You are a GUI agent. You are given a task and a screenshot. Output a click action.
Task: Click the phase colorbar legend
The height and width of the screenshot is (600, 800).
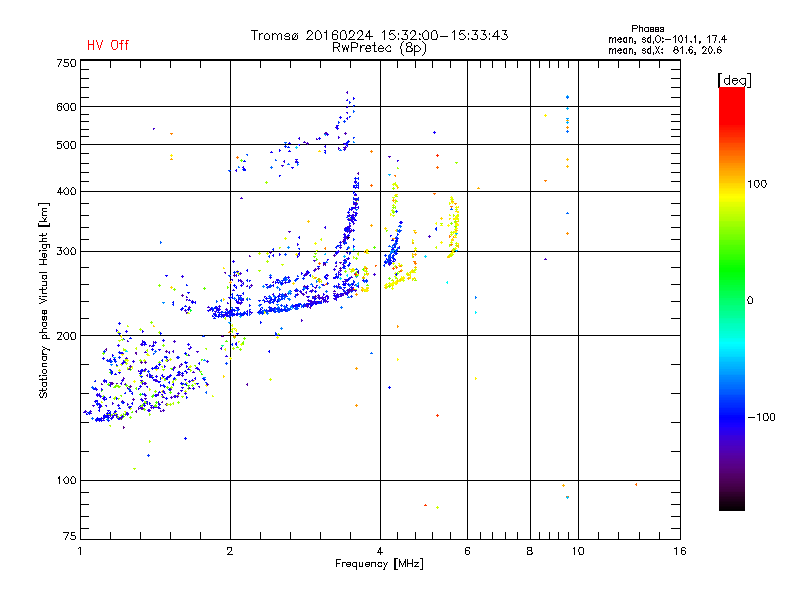732,299
